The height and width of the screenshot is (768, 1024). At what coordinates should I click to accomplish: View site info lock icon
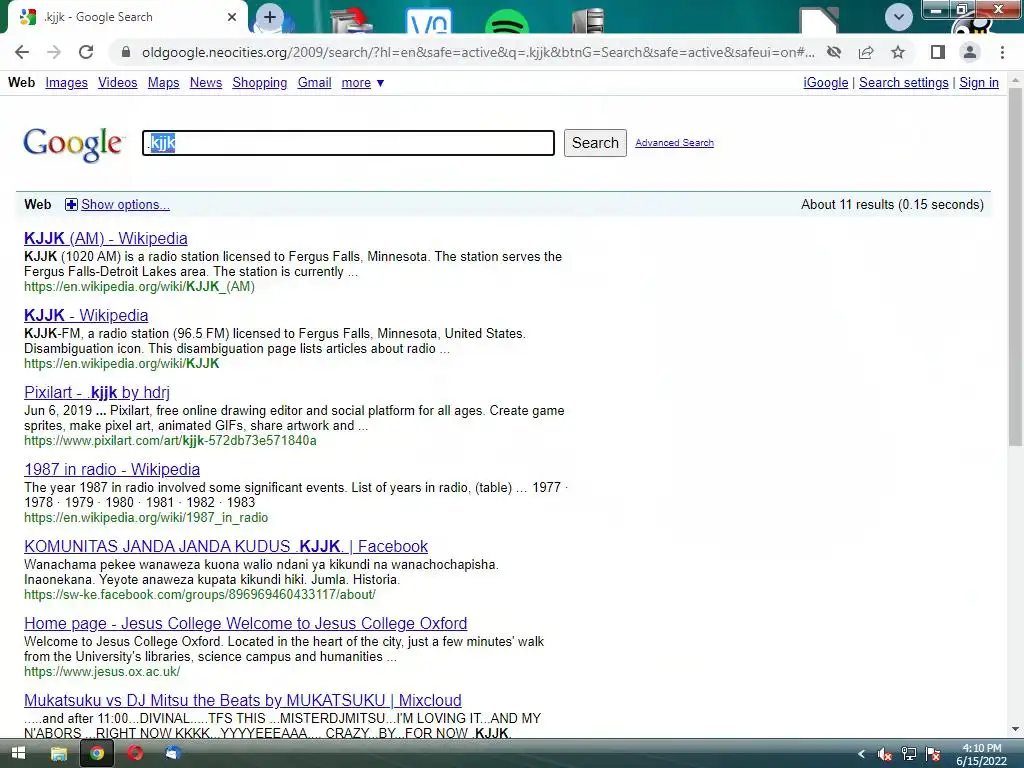click(126, 52)
